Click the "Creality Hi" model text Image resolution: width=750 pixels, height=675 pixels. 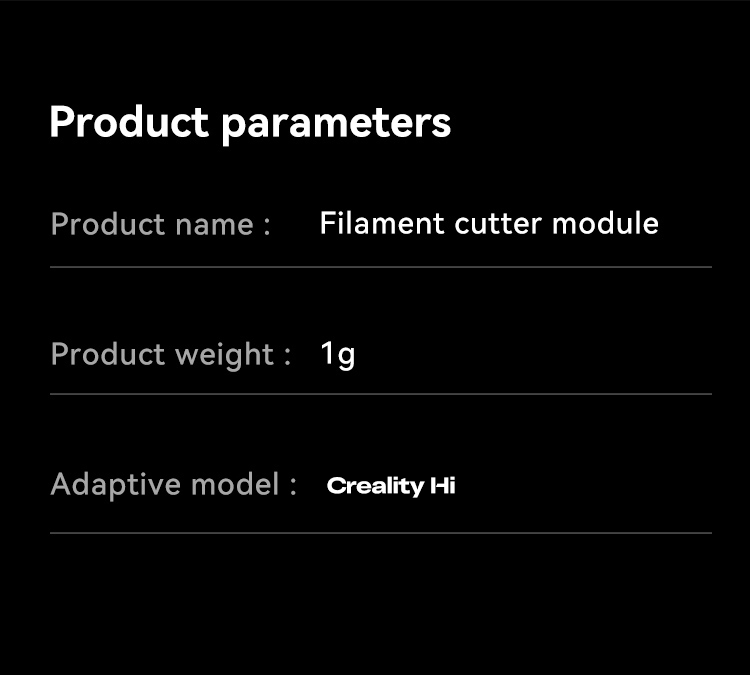391,487
